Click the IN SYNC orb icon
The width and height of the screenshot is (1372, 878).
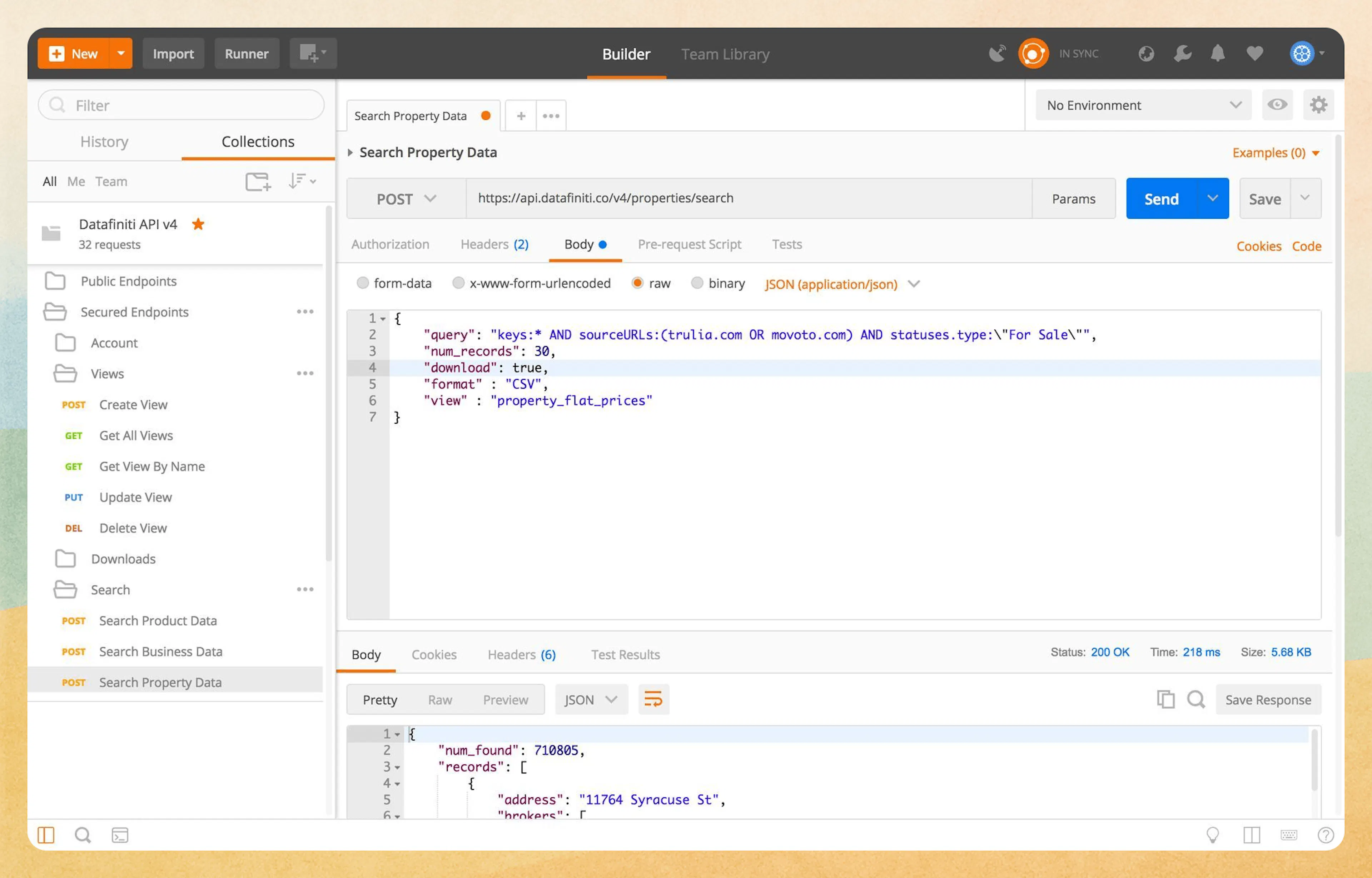point(1033,53)
